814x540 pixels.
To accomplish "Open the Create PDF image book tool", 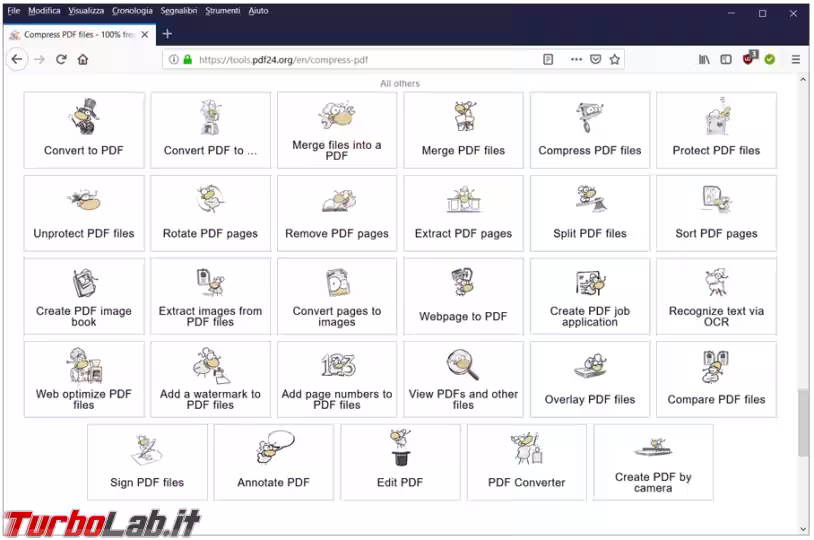I will click(x=84, y=296).
